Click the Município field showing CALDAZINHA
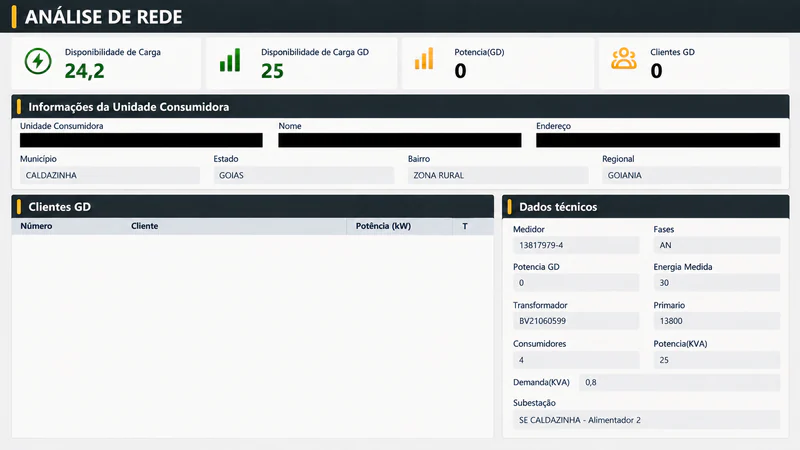The image size is (800, 450). pos(110,176)
